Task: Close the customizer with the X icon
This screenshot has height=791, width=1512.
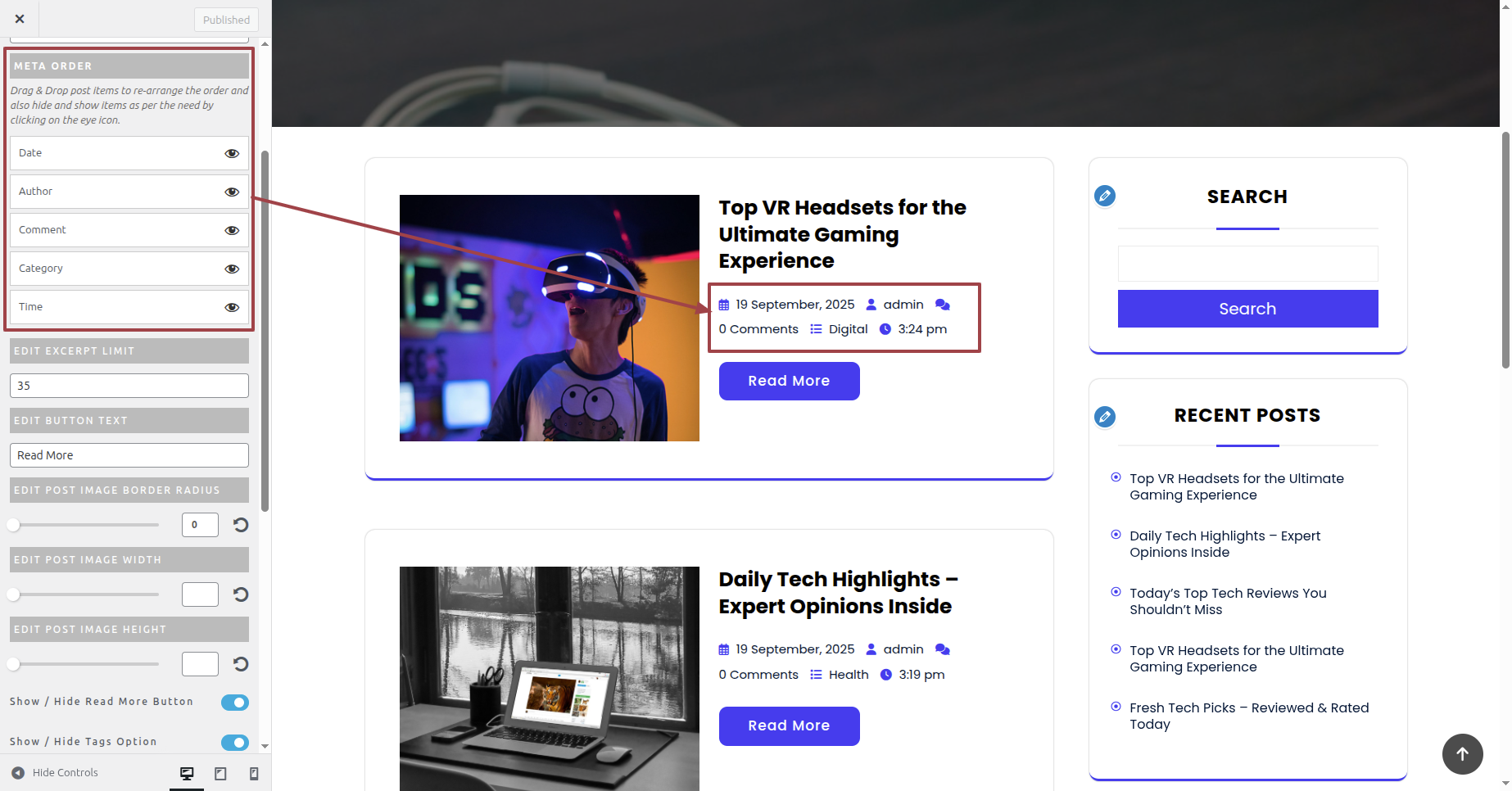Action: tap(20, 19)
